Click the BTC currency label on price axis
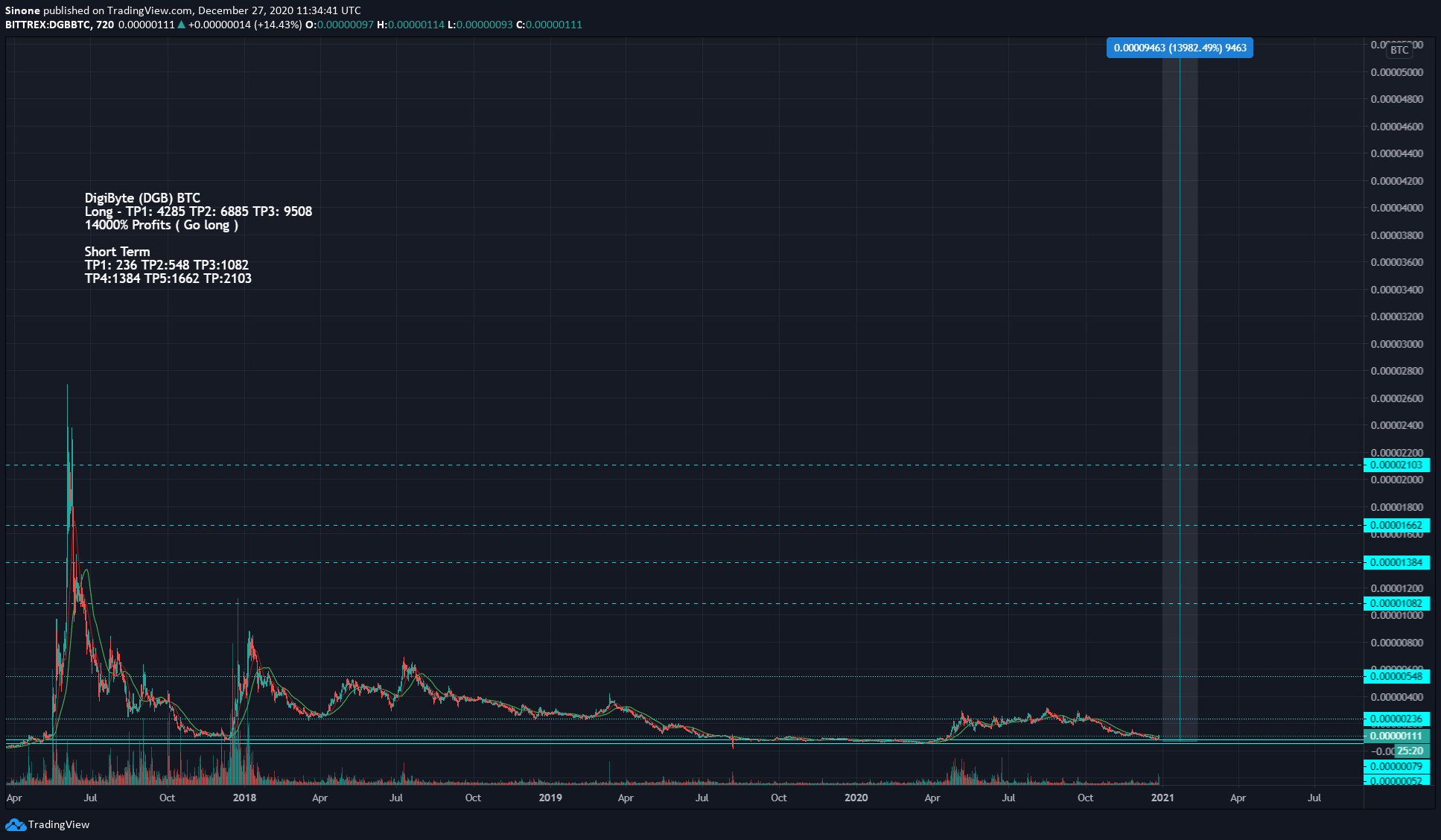The image size is (1441, 840). [x=1399, y=50]
